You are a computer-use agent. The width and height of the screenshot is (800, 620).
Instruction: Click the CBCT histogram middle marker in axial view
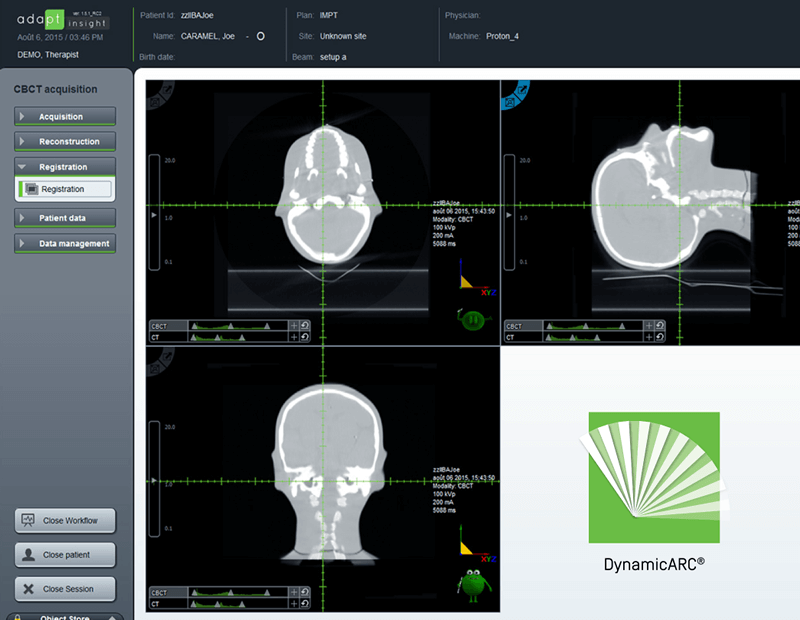231,326
